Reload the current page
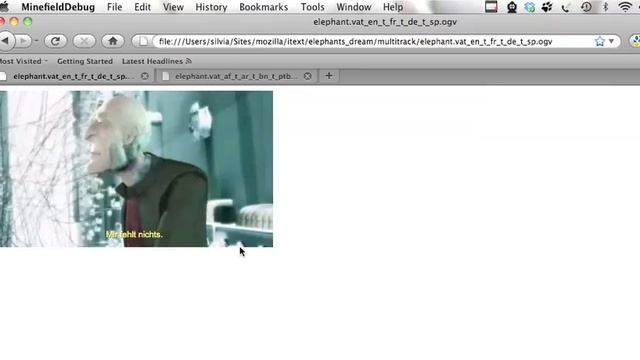This screenshot has width=640, height=360. click(56, 41)
